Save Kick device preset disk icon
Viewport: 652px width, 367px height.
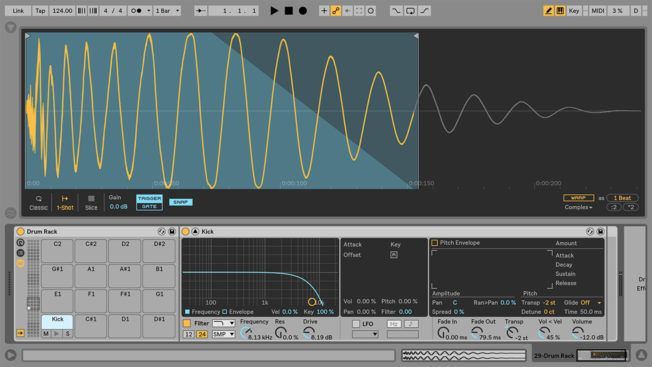600,232
